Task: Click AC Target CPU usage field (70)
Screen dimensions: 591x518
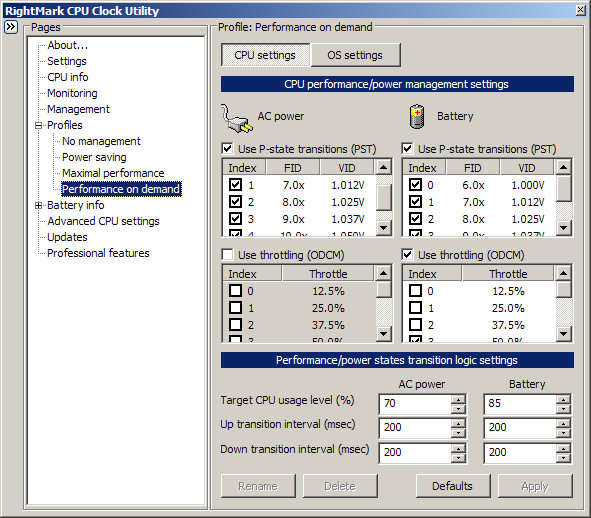Action: tap(415, 404)
